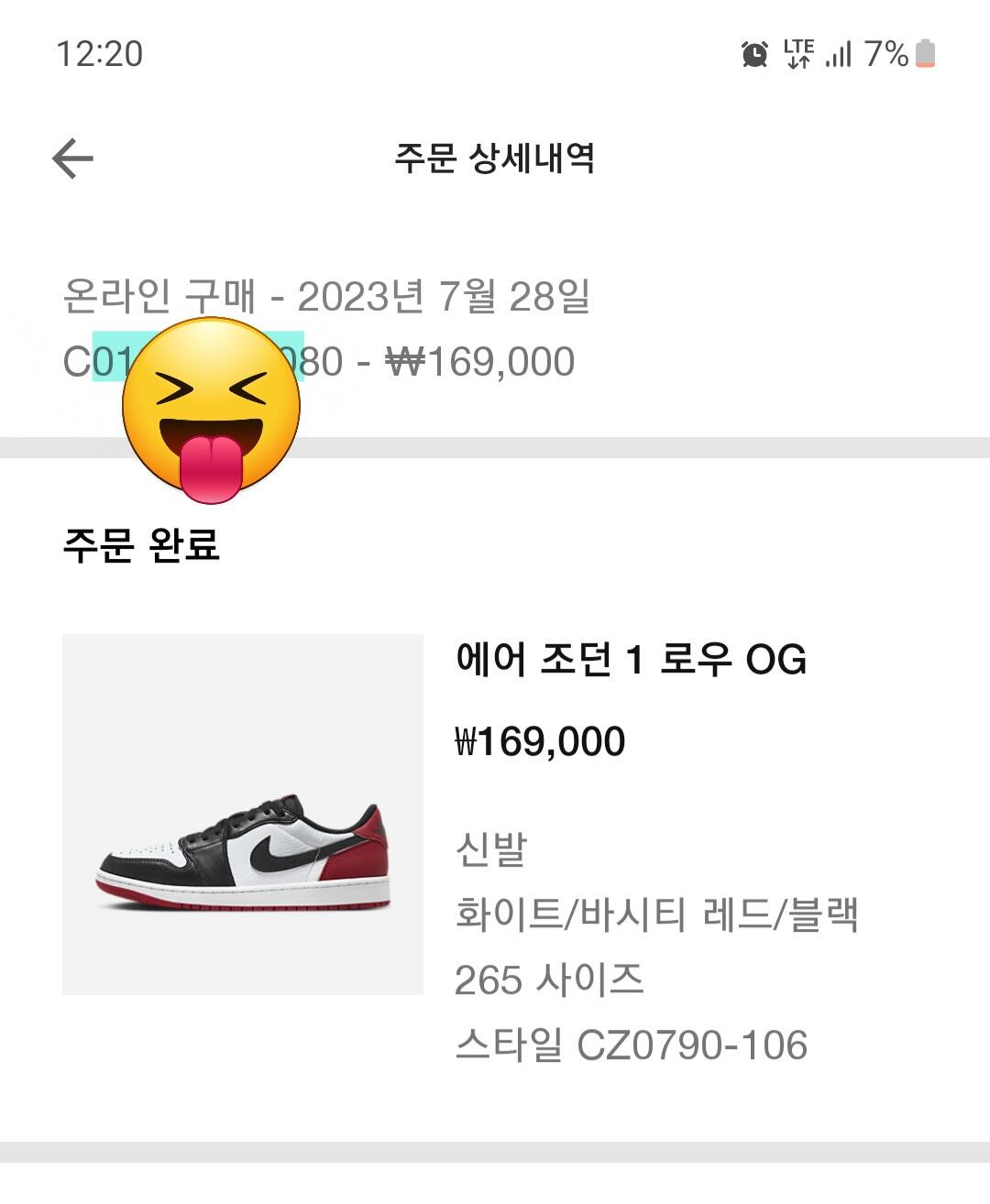Tap the 주문 상세내역 page title
The height and width of the screenshot is (1204, 990).
[x=495, y=159]
